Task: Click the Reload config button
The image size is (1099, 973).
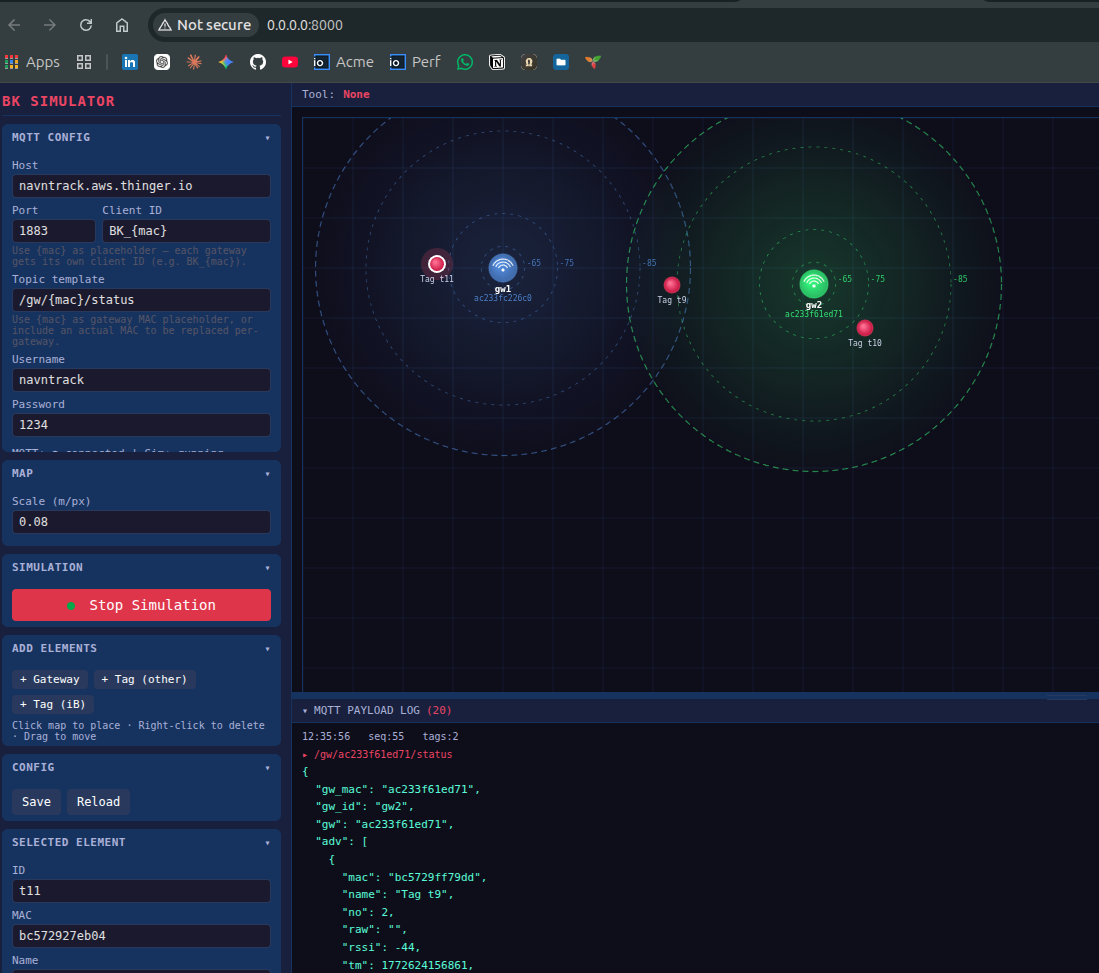Action: click(x=98, y=802)
